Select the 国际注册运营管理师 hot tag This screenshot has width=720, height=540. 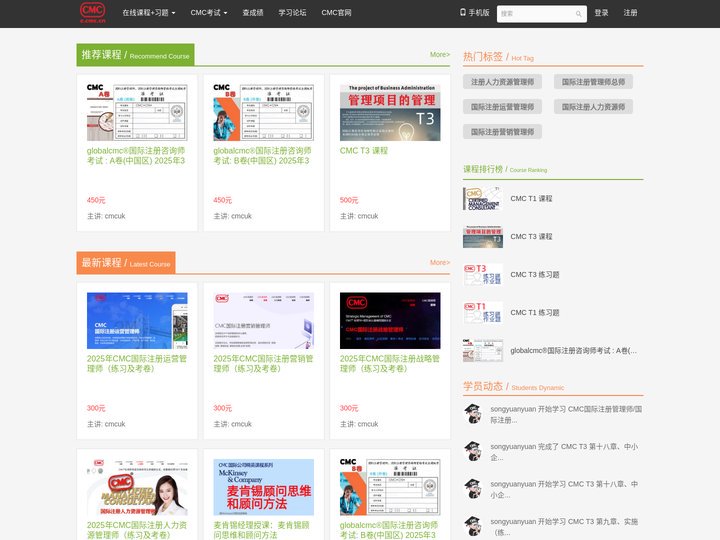pos(502,107)
